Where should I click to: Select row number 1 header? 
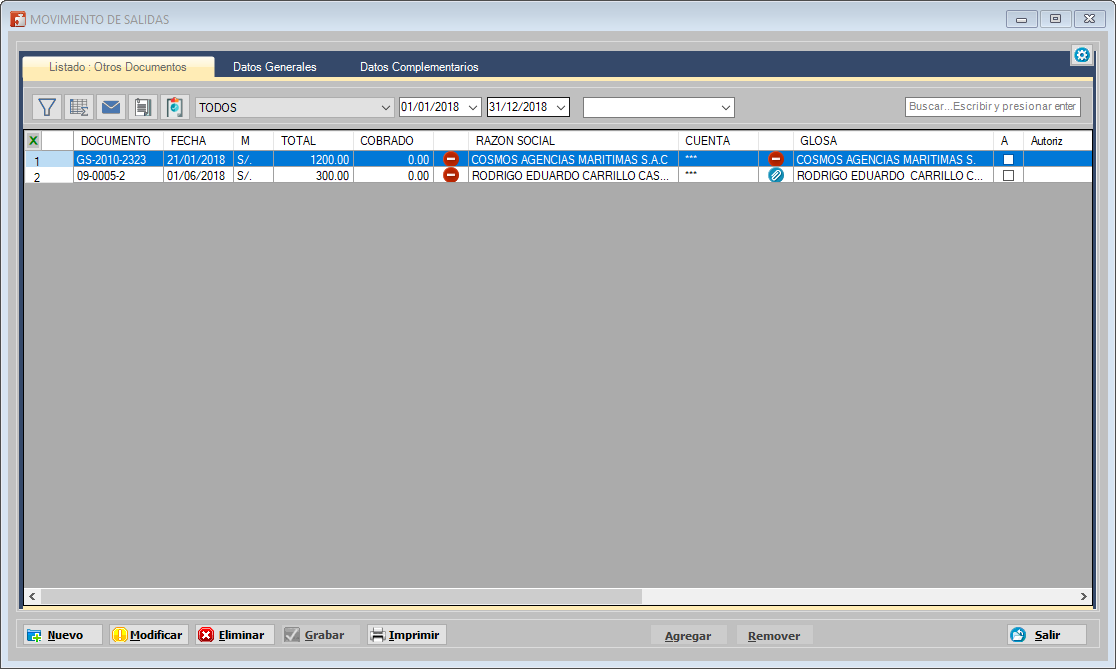coord(49,160)
